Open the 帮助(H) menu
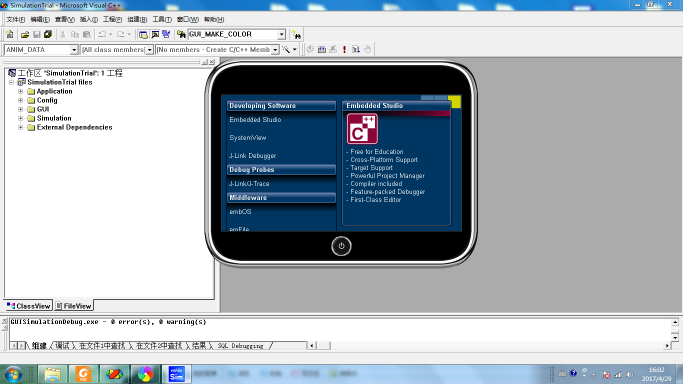The width and height of the screenshot is (683, 384). 214,19
